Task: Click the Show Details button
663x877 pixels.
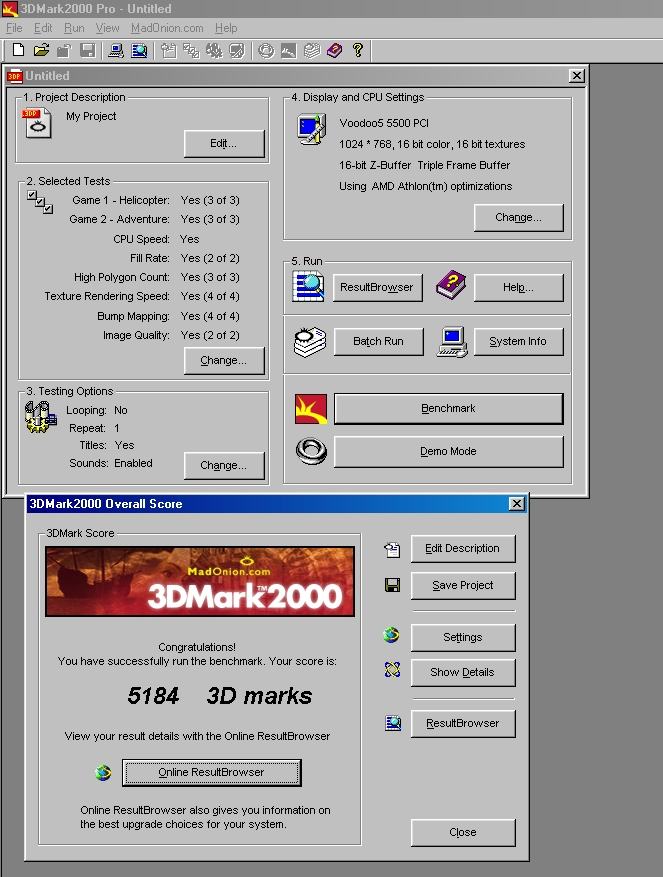Action: tap(463, 673)
